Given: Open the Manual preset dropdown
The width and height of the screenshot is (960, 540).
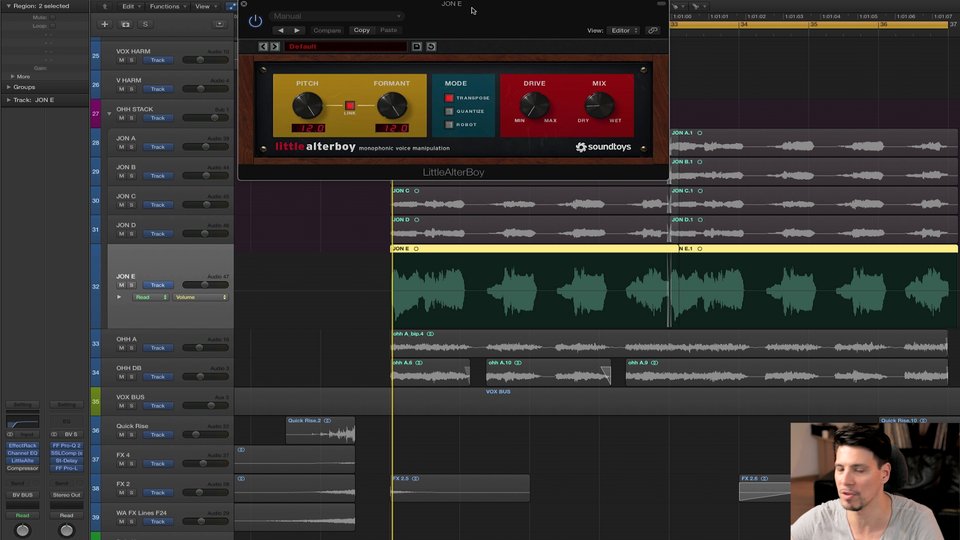Looking at the screenshot, I should click(x=336, y=16).
